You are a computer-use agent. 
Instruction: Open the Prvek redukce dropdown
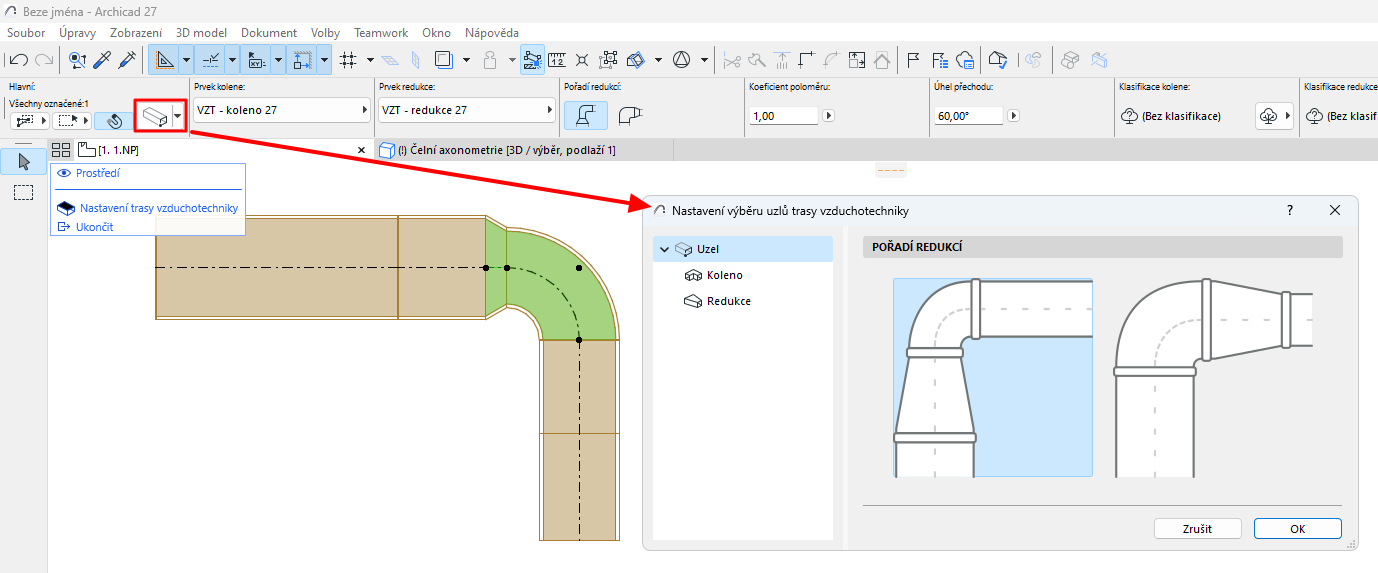(467, 110)
